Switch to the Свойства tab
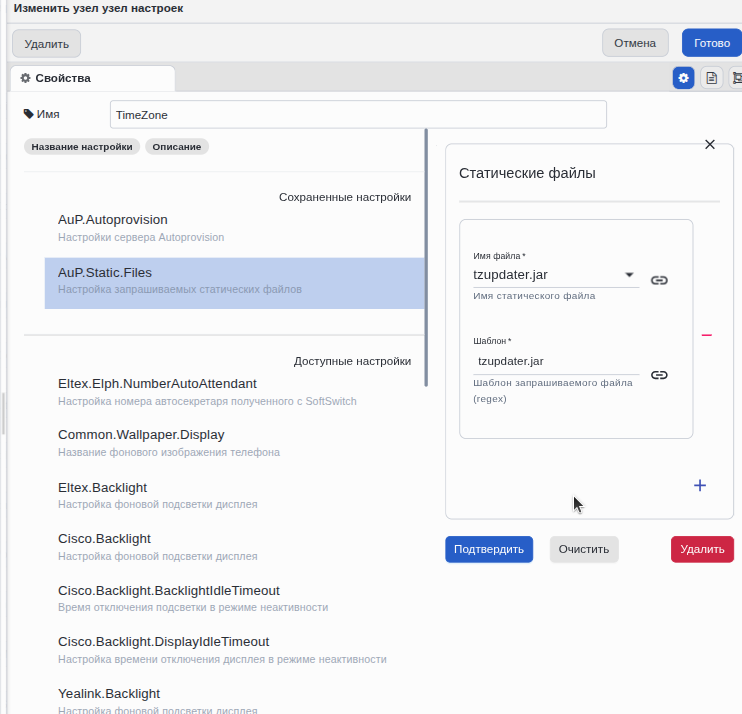 pyautogui.click(x=93, y=79)
